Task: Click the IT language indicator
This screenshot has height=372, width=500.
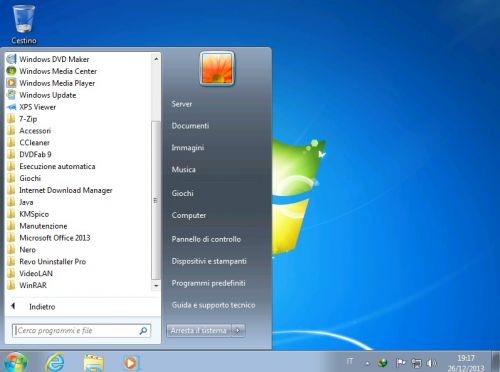Action: tap(350, 361)
